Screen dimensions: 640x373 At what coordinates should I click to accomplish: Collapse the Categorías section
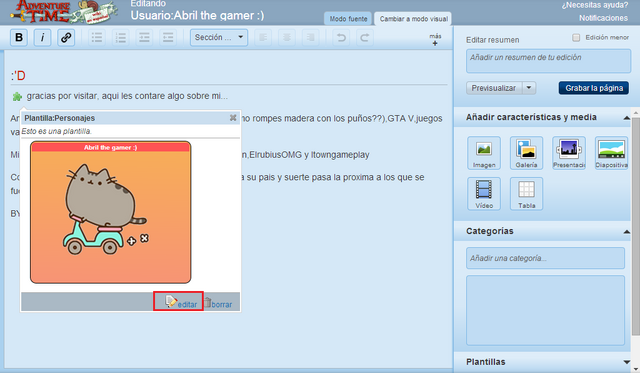tap(627, 231)
